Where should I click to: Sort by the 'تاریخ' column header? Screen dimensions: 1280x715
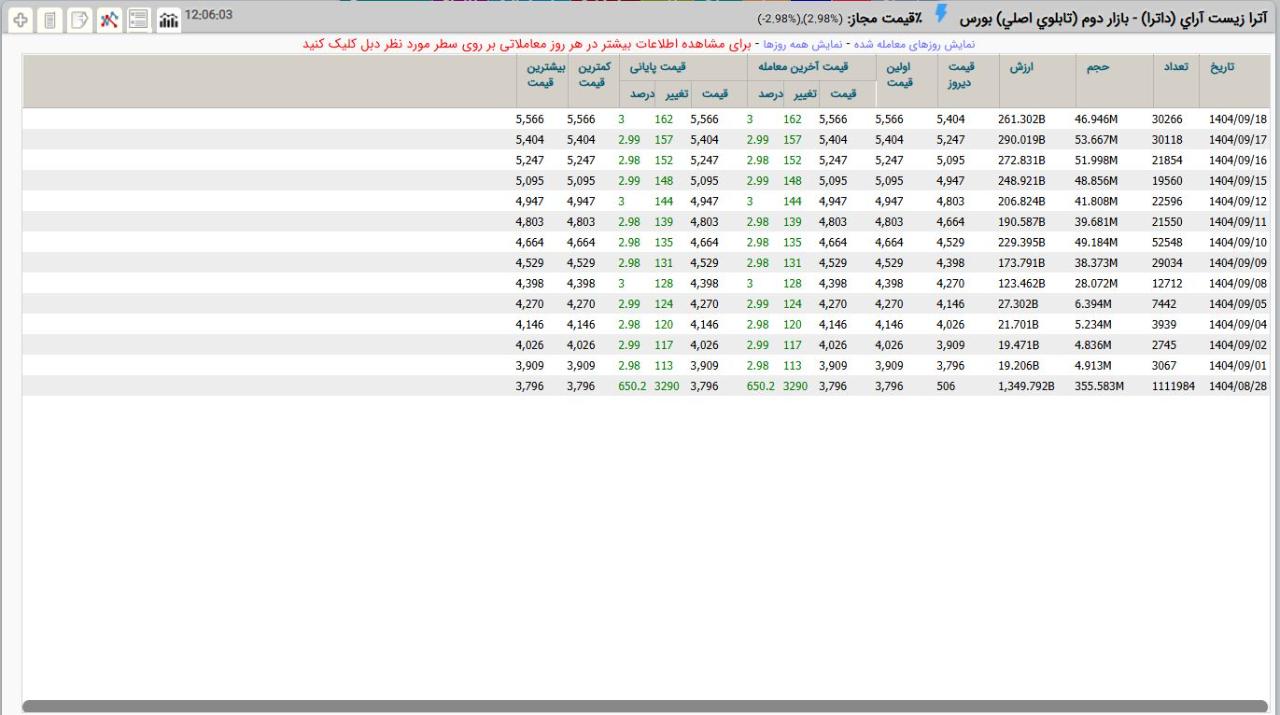1222,67
